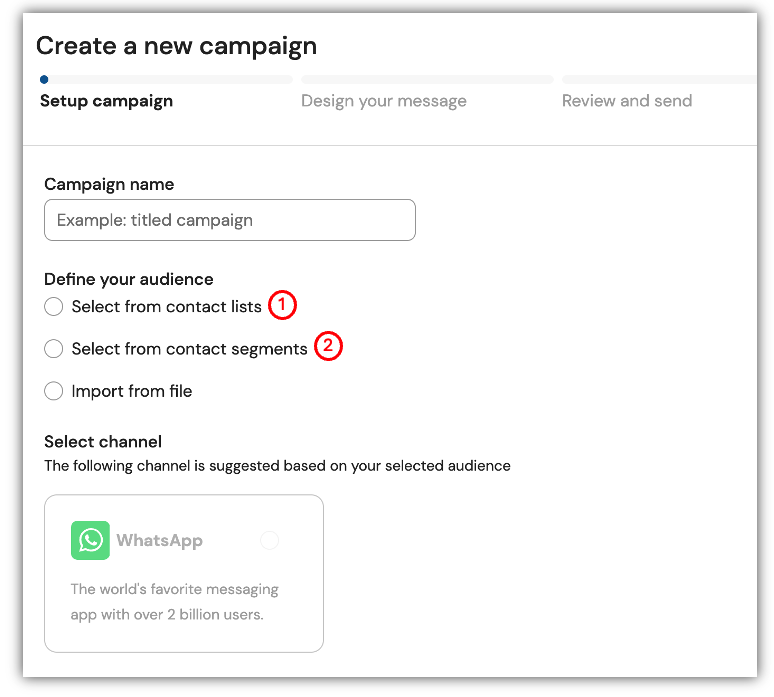
Task: Click the 'Select from contact segments' label
Action: click(x=190, y=349)
